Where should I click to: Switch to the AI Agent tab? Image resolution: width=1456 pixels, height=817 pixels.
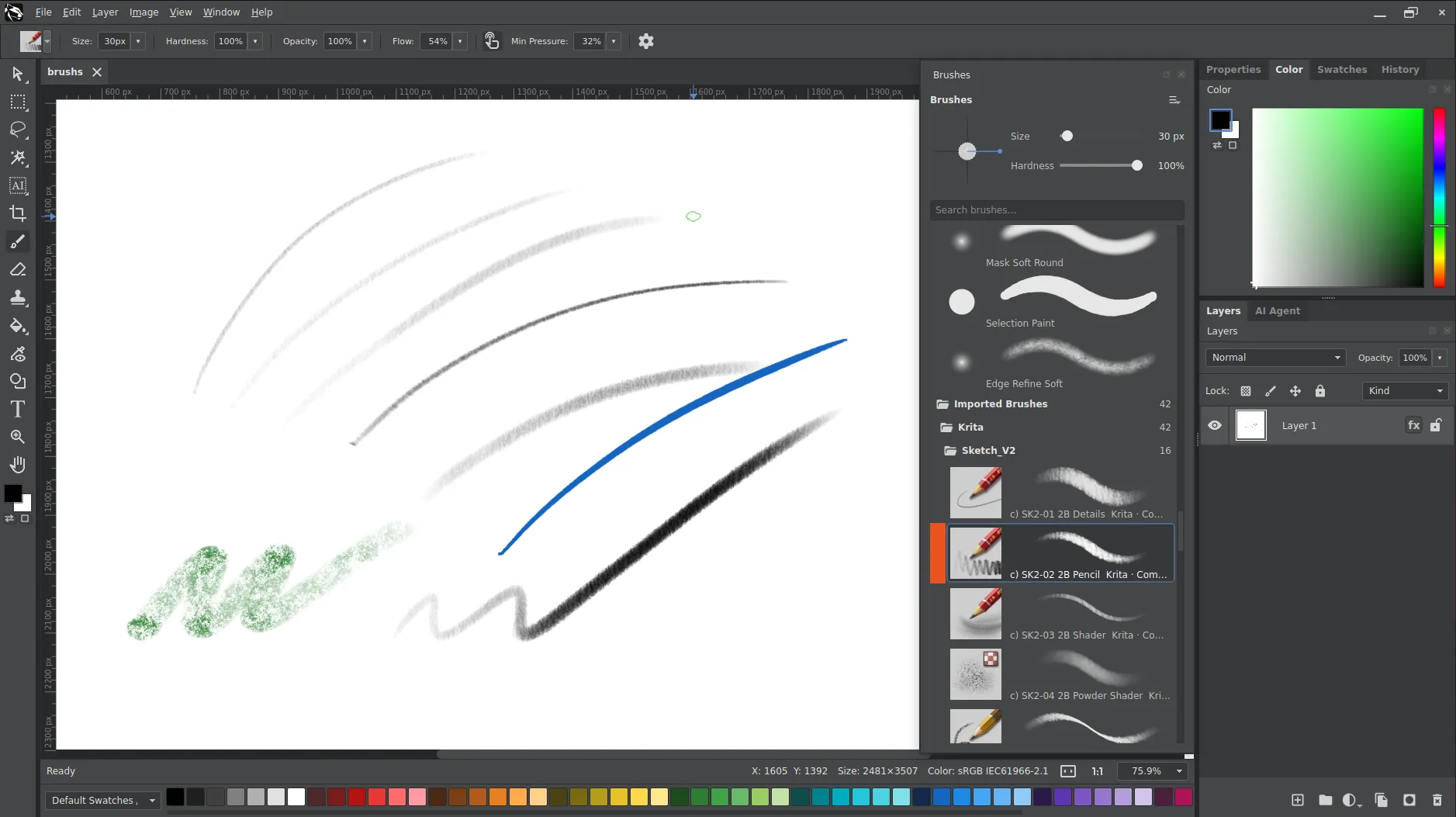coord(1278,311)
